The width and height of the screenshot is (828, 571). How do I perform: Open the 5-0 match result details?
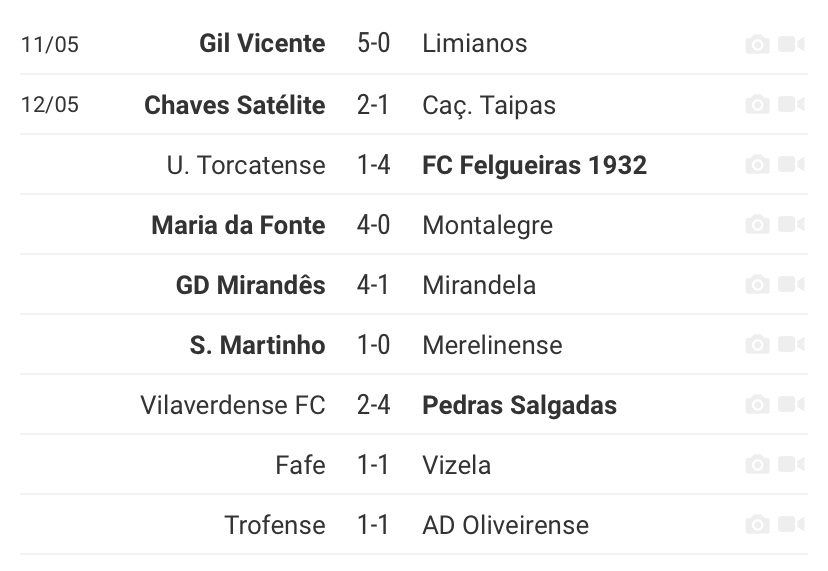(x=373, y=43)
